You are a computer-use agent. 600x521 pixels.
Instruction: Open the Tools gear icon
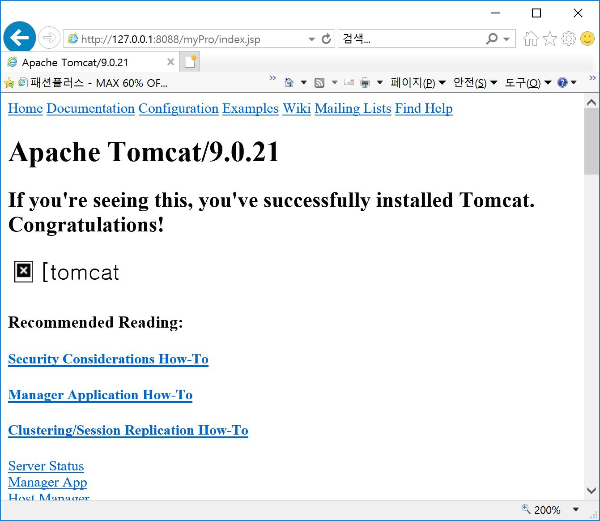[x=569, y=38]
